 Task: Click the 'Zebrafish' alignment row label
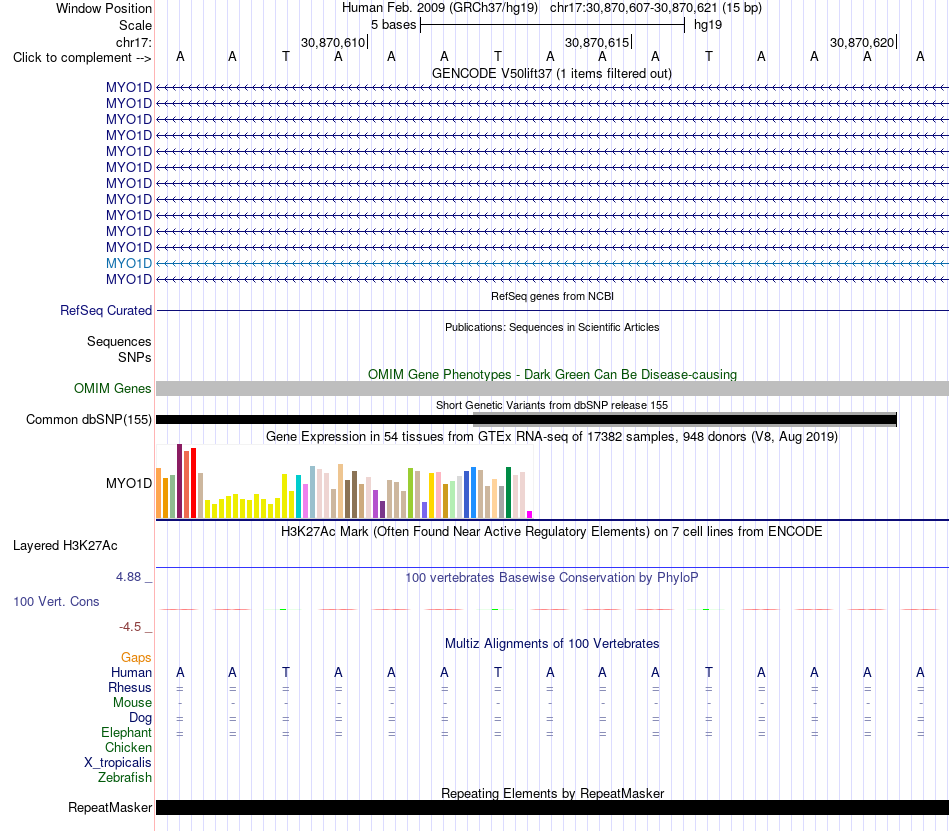(125, 777)
